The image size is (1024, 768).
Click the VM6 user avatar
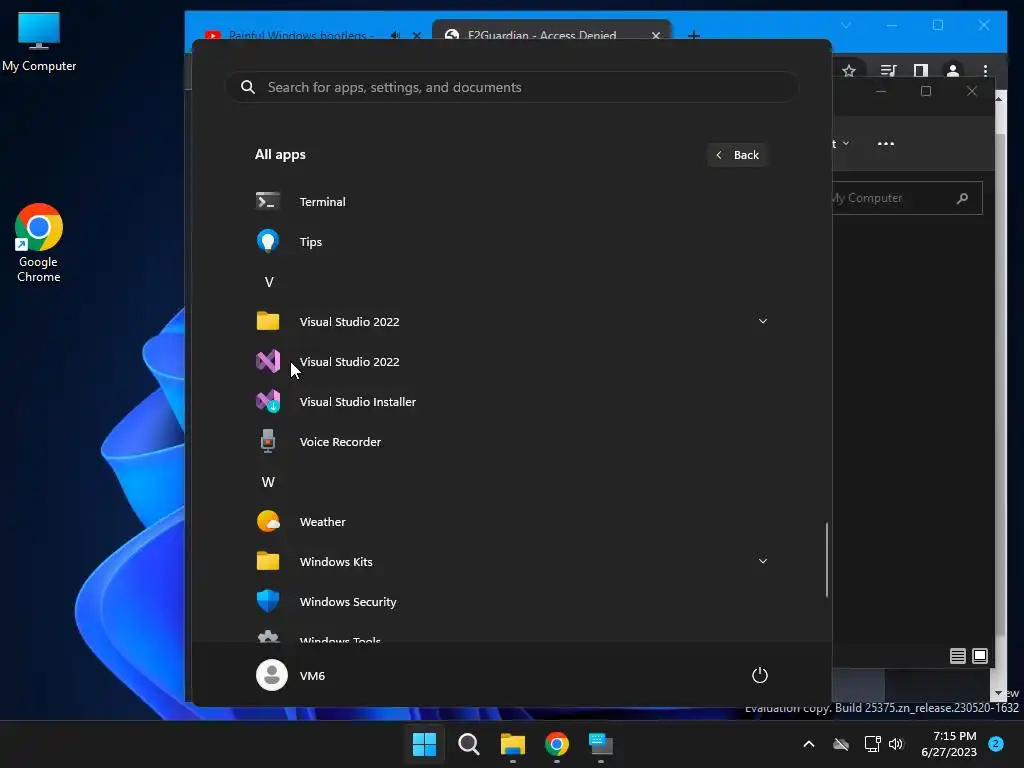[x=272, y=675]
